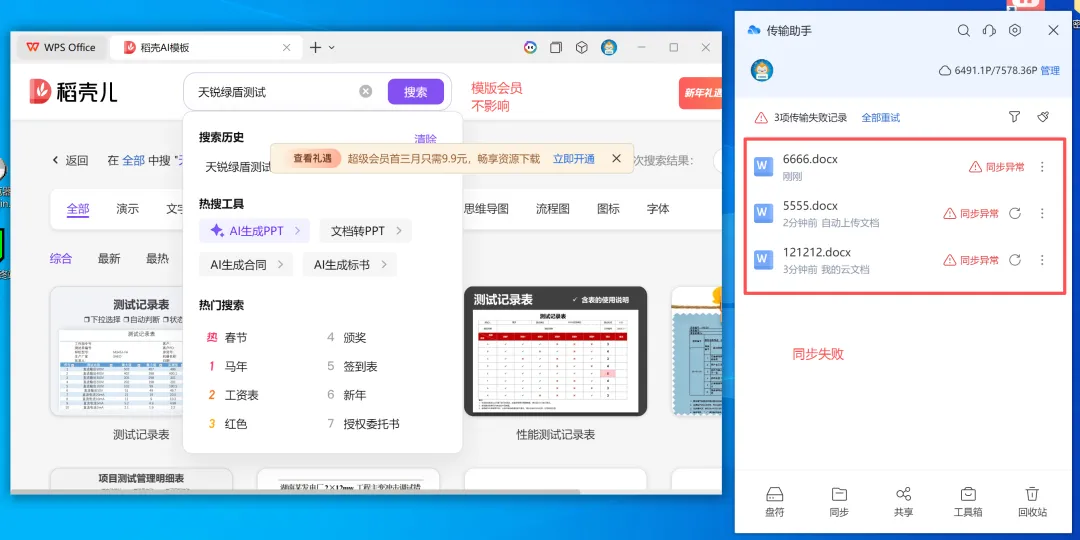Screen dimensions: 1080x540
Task: Open 工具箱 at the bottom of 传输助手
Action: 968,502
